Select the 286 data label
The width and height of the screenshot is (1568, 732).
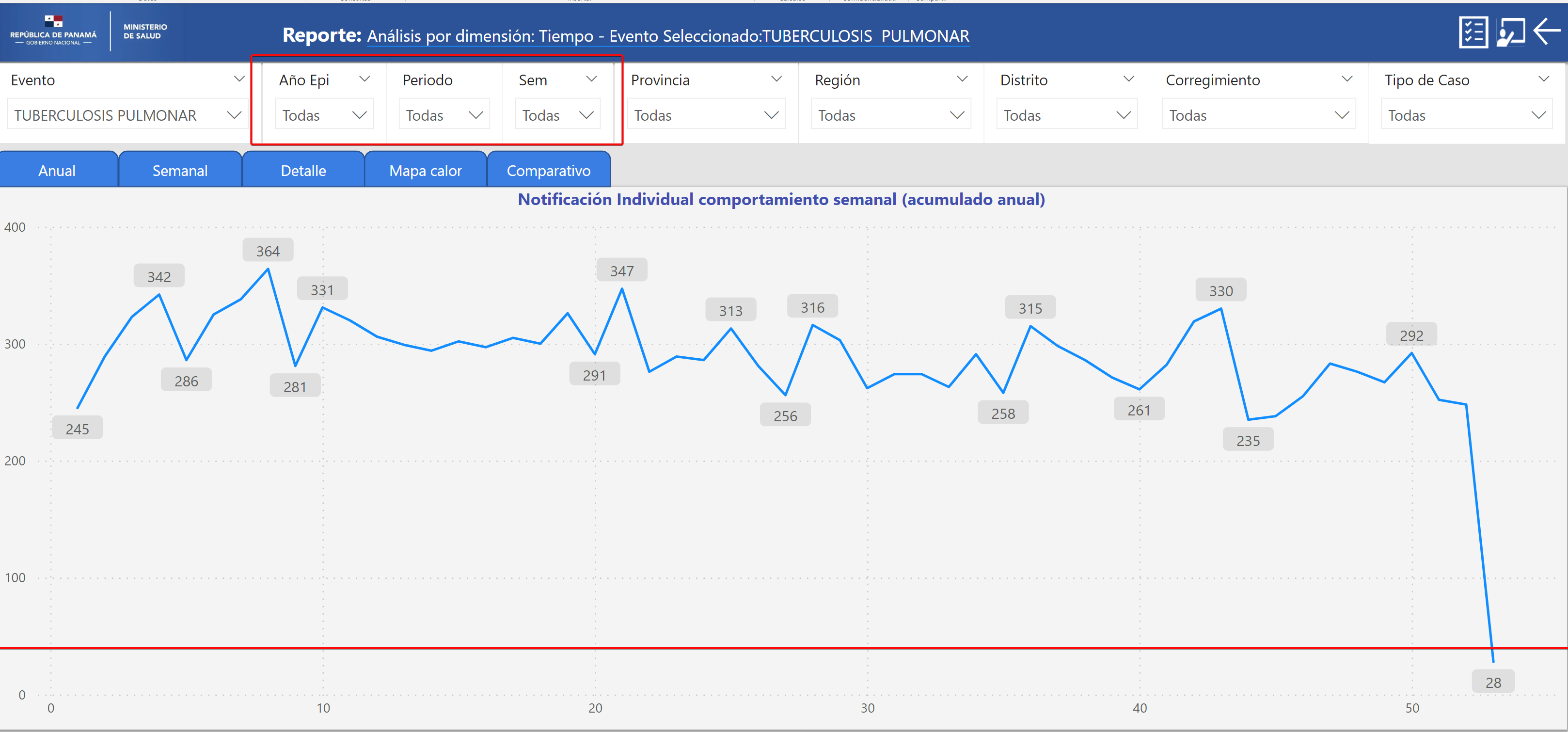coord(186,381)
